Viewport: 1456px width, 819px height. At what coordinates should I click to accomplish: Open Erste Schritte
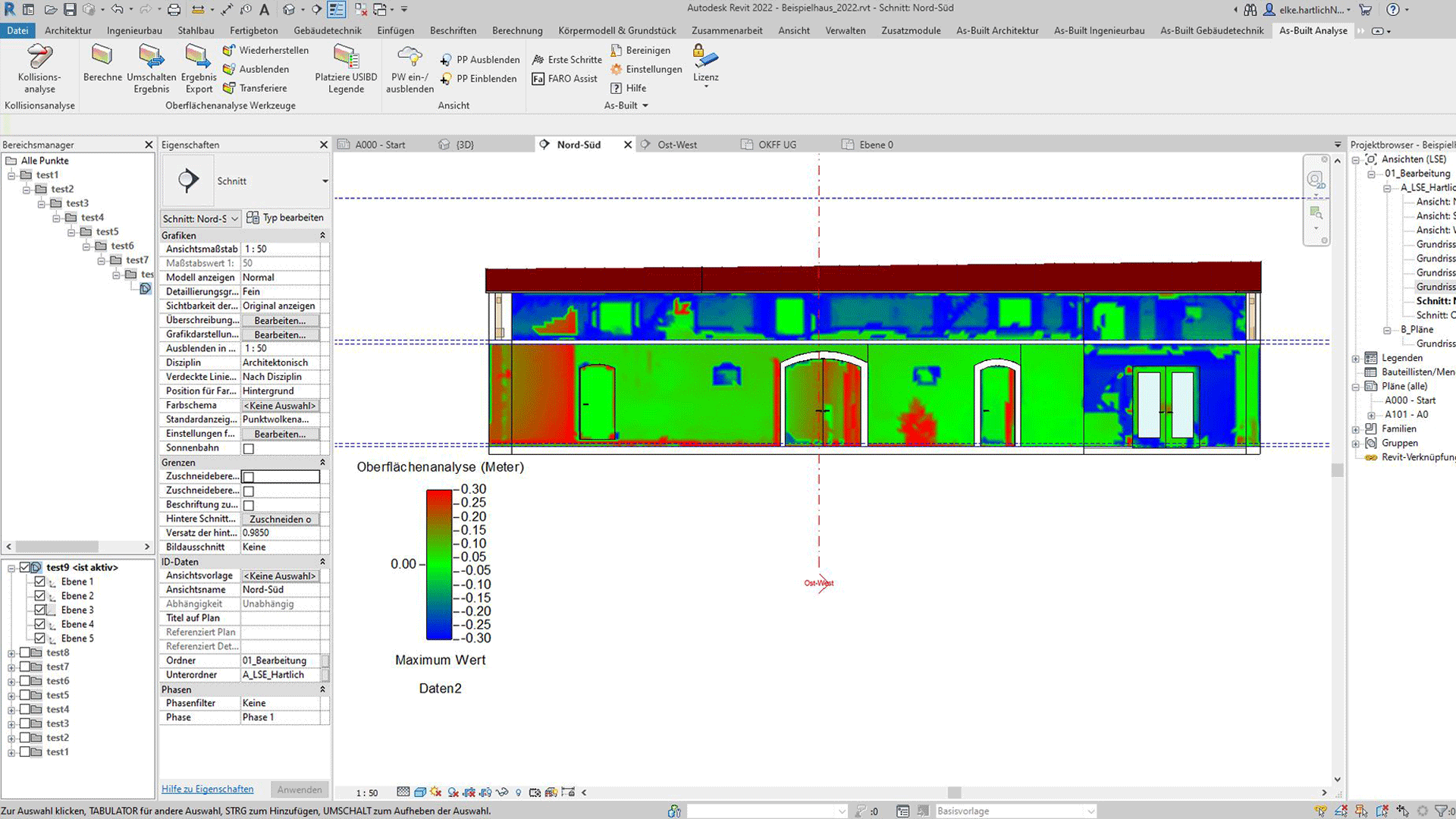click(x=566, y=59)
